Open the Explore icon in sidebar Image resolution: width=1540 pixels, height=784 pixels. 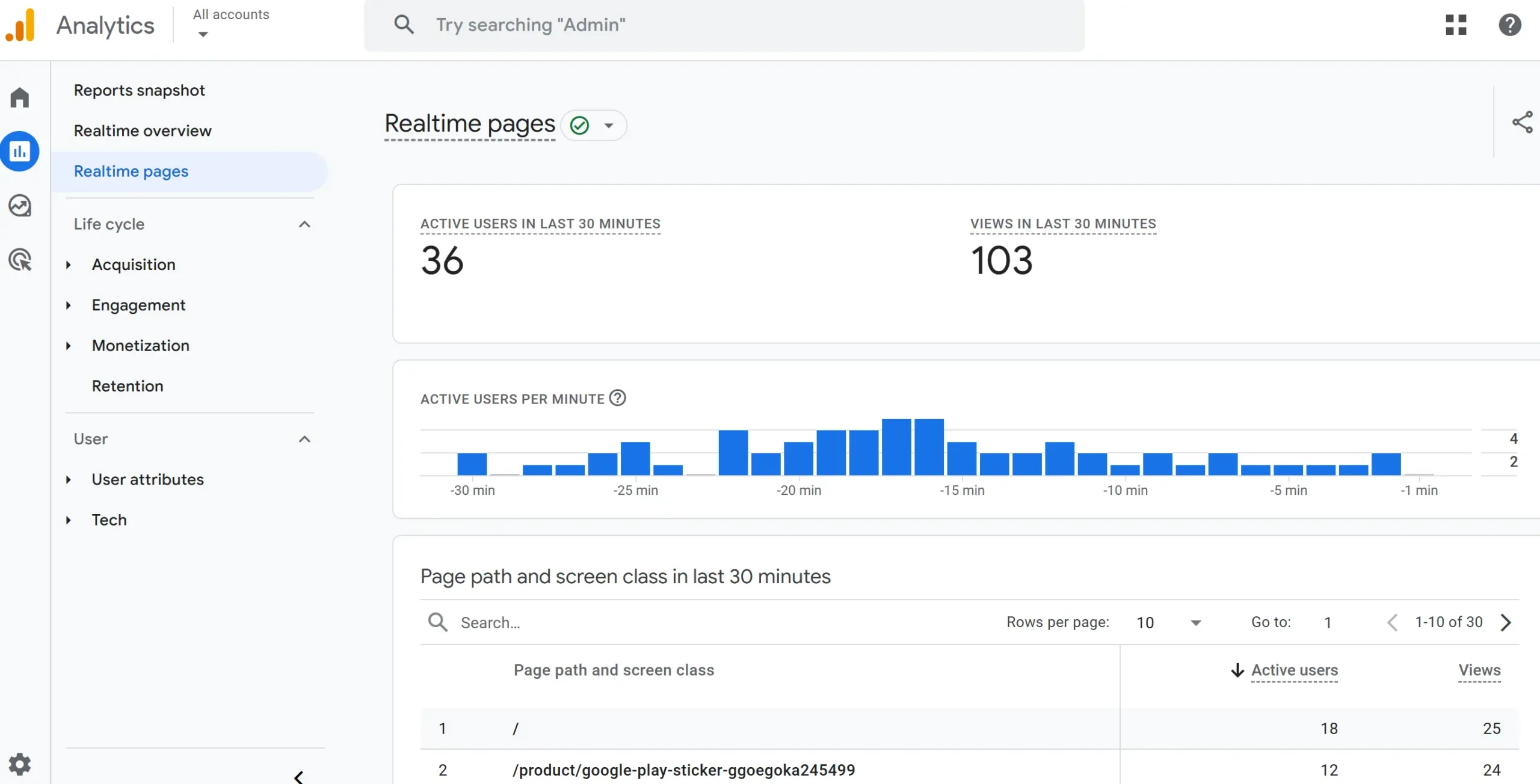point(20,206)
